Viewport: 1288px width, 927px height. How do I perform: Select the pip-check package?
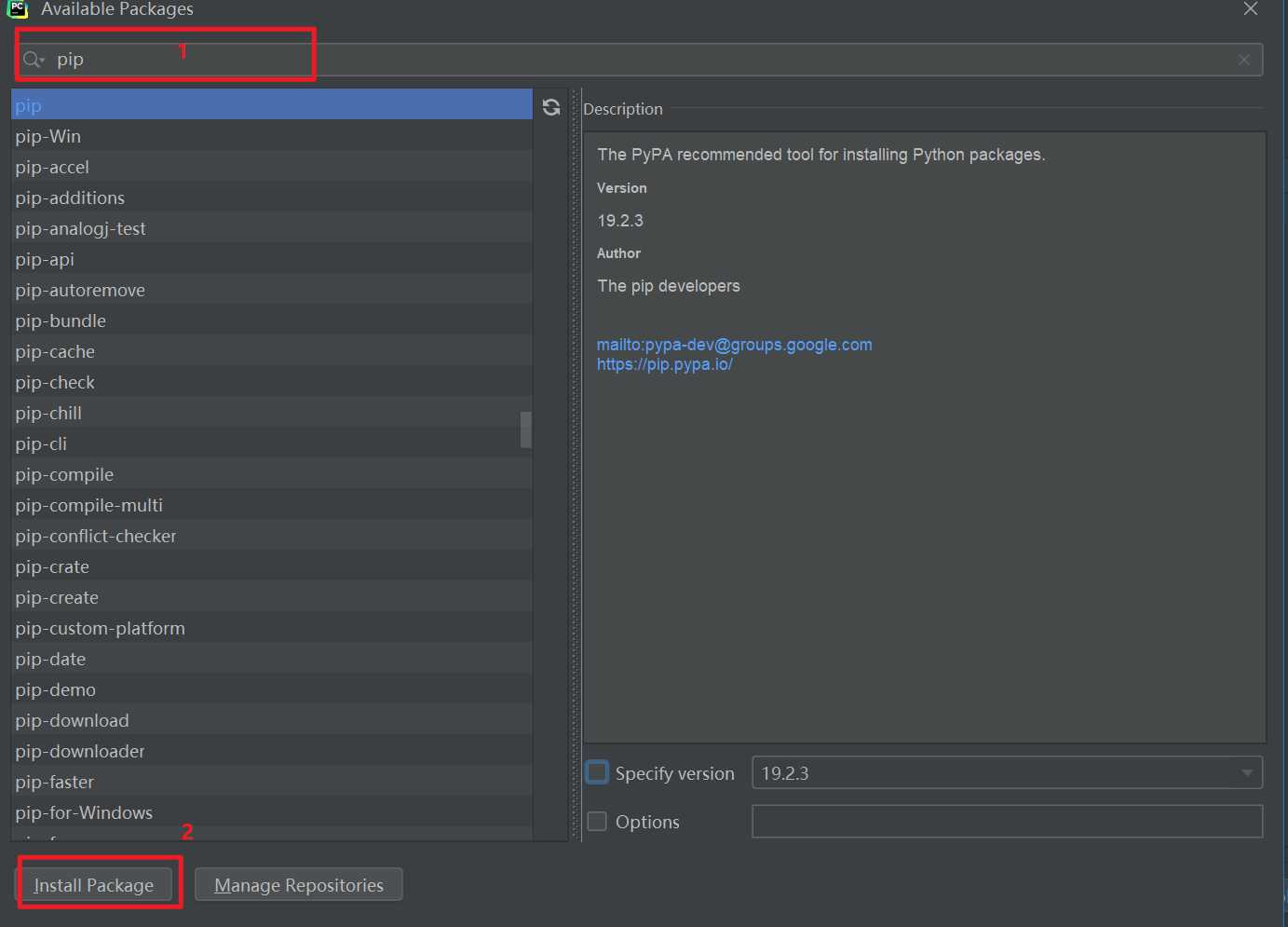pyautogui.click(x=271, y=382)
